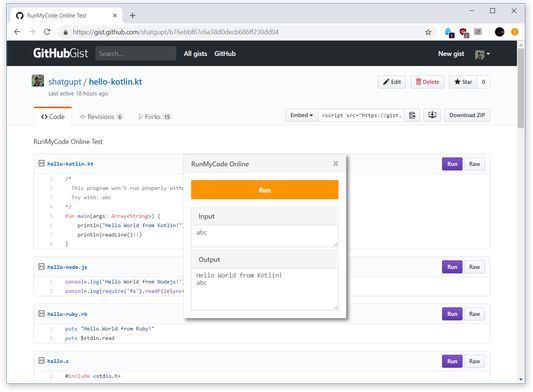This screenshot has width=533, height=392.
Task: Open the All gists link
Action: (x=195, y=53)
